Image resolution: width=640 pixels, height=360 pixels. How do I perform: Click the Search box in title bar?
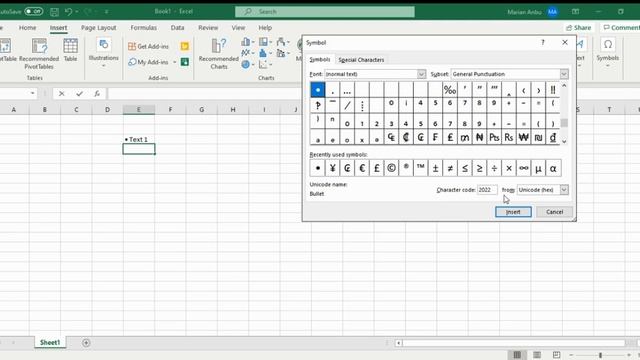(324, 11)
